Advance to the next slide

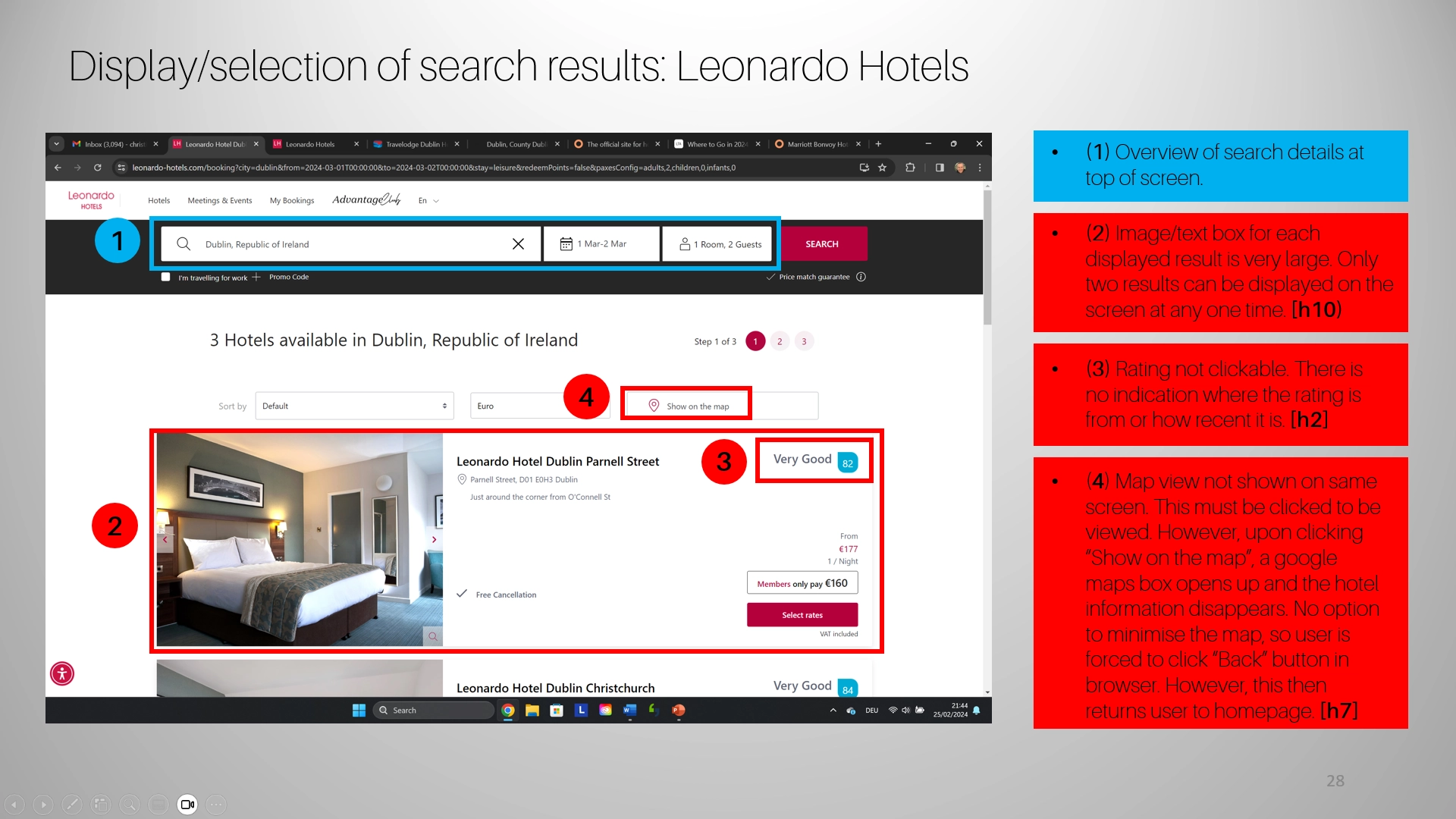click(x=43, y=805)
